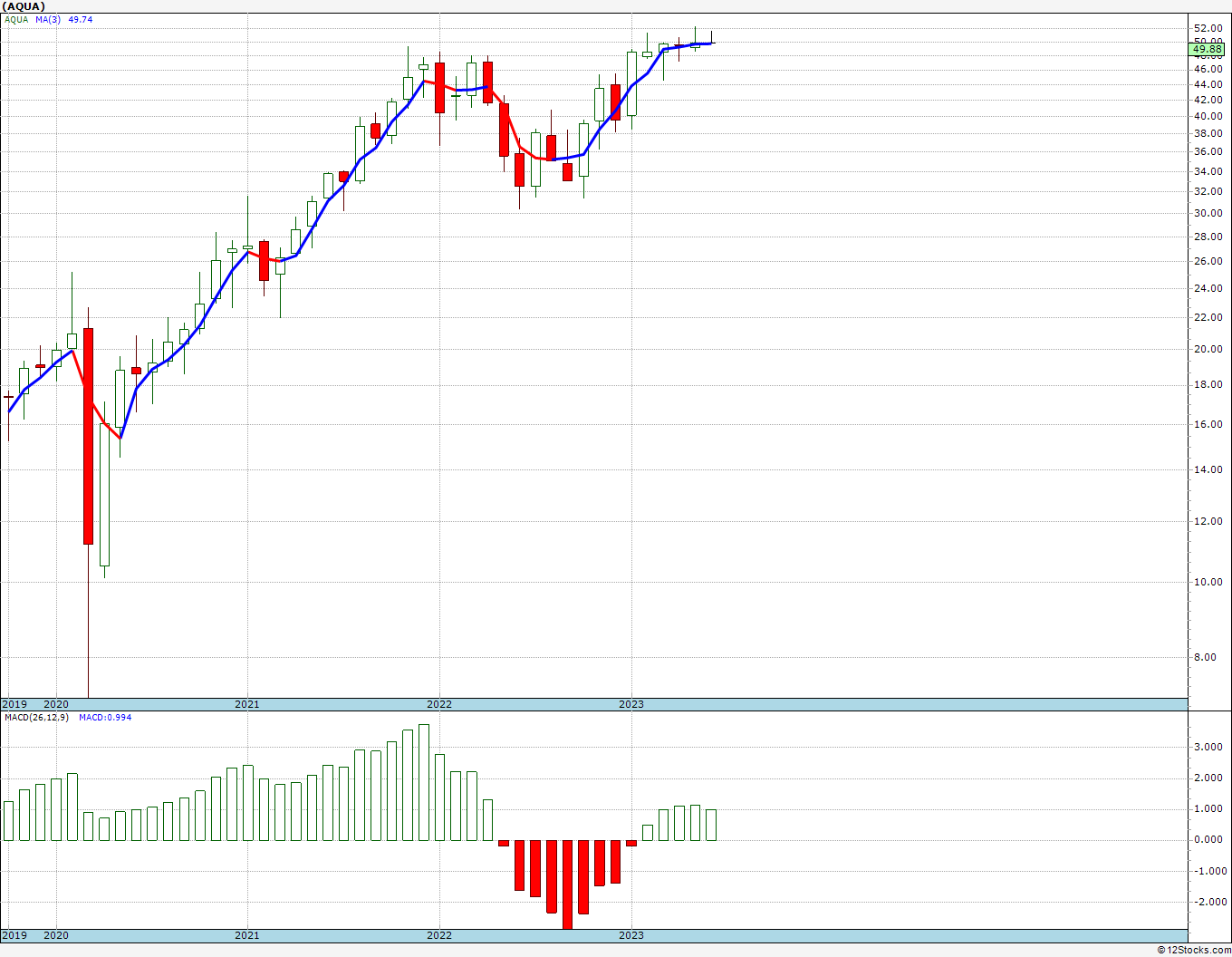Screen dimensions: 1232x957
Task: Click the large red 2020 crash candlestick
Action: click(x=88, y=436)
